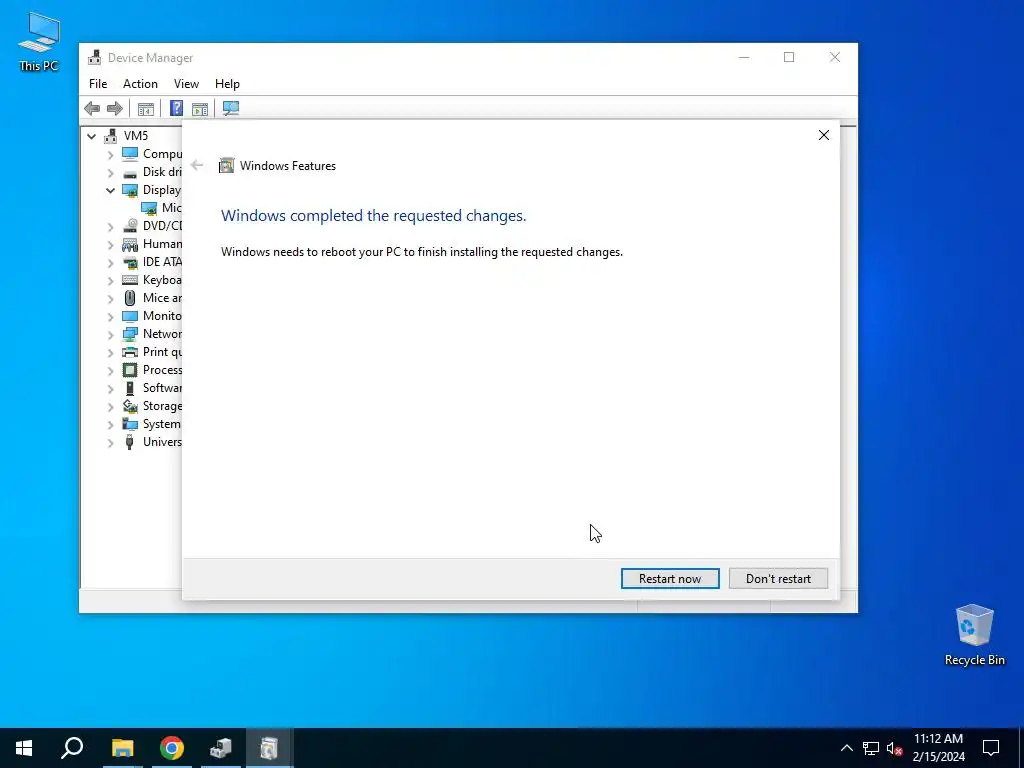Screen dimensions: 1024x768
Task: Click Scan for hardware changes icon
Action: [231, 108]
